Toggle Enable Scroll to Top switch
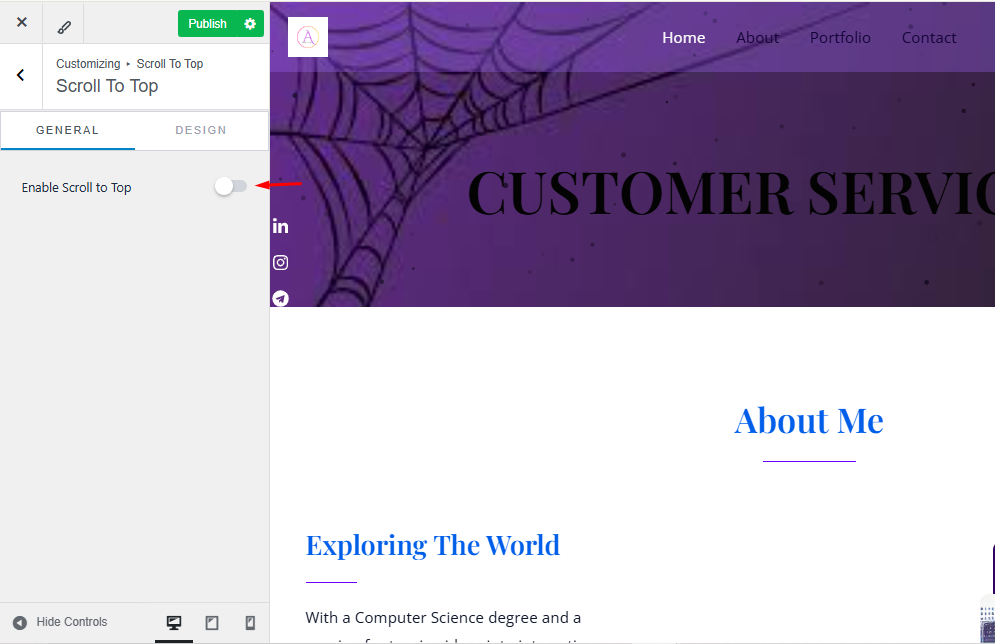 (230, 186)
